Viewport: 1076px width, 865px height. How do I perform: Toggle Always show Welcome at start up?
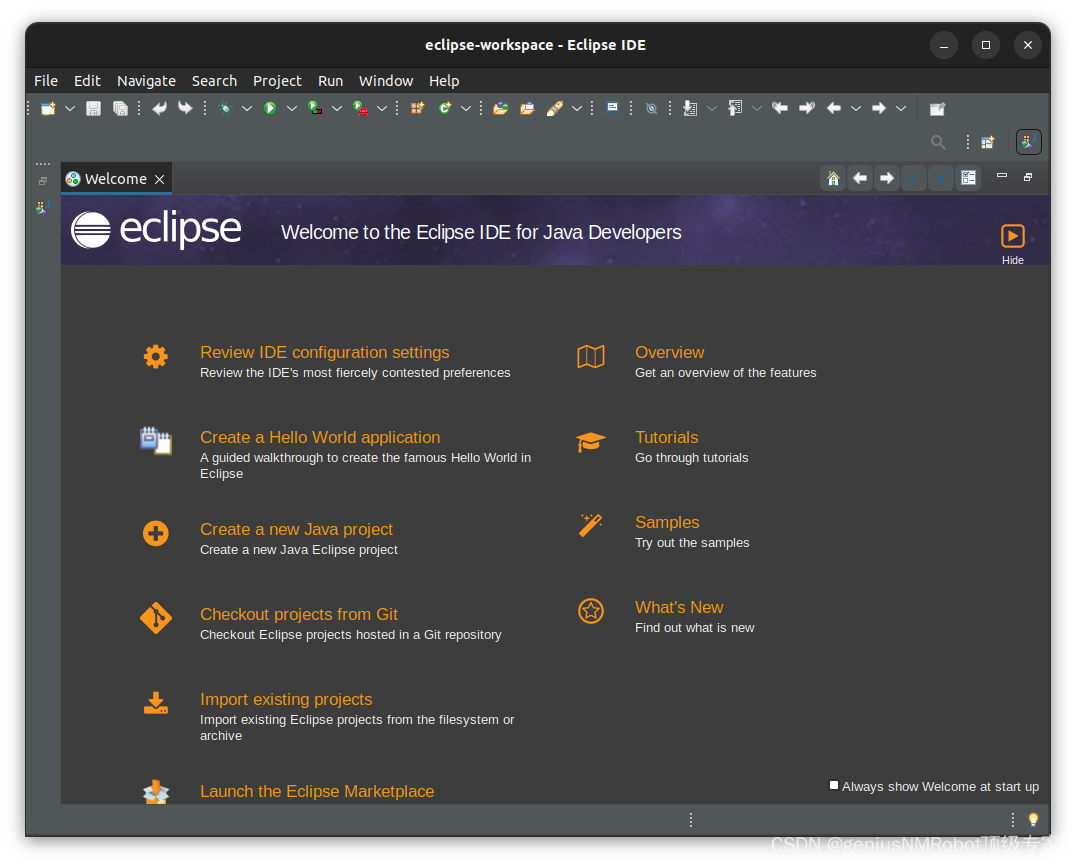click(833, 786)
